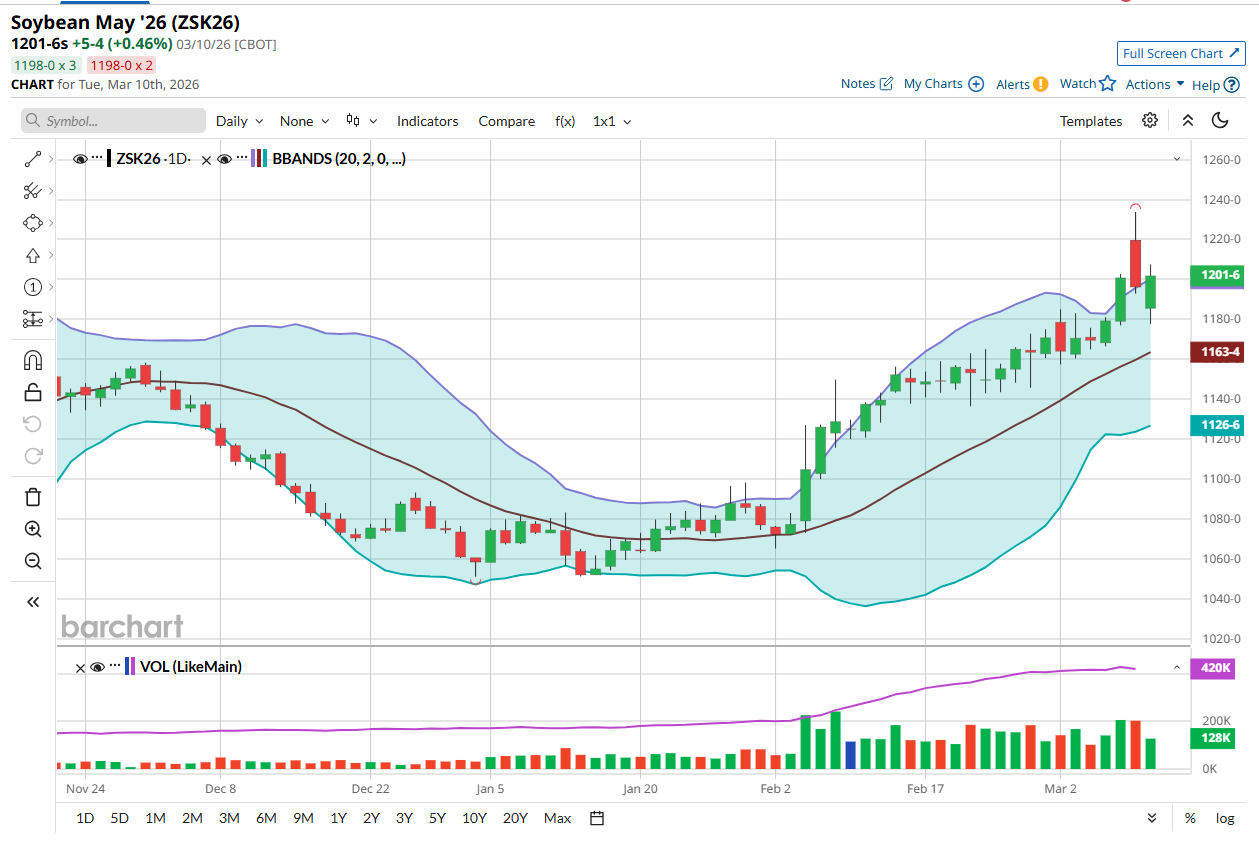The width and height of the screenshot is (1259, 845).
Task: Open the 1x1 grid layout dropdown
Action: 612,121
